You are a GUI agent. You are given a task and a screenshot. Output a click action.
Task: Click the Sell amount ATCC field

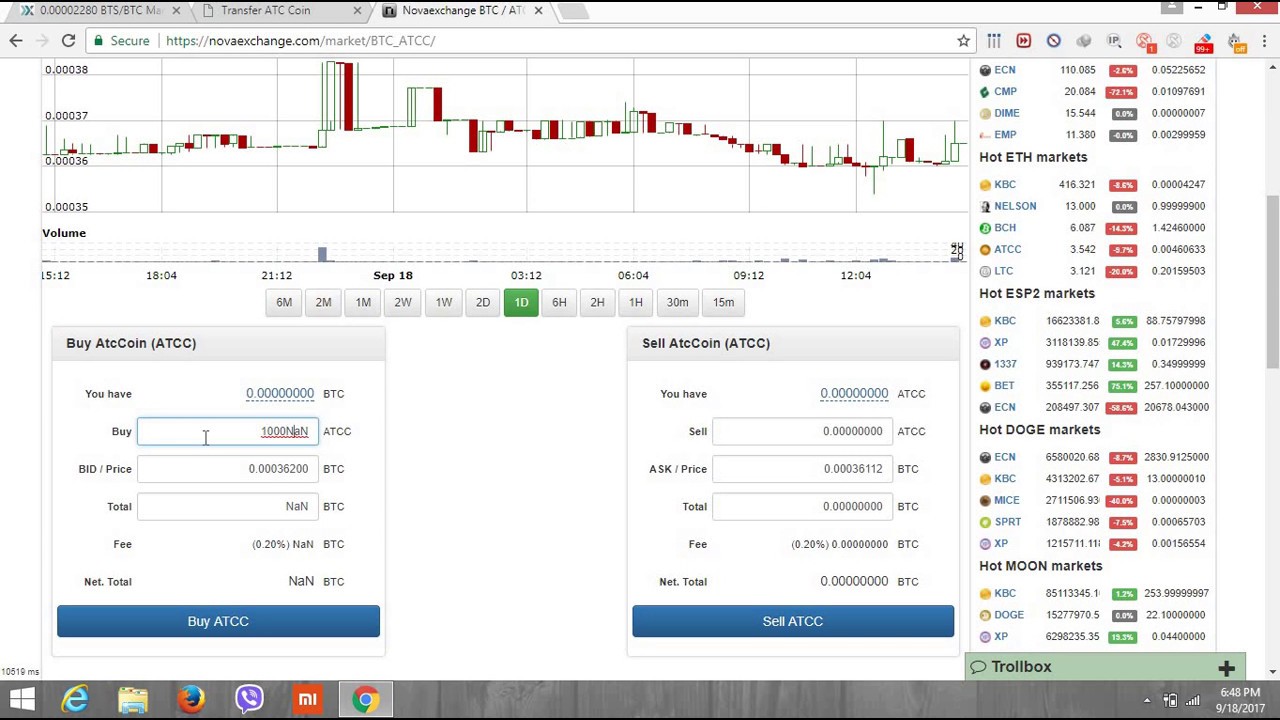[x=803, y=431]
